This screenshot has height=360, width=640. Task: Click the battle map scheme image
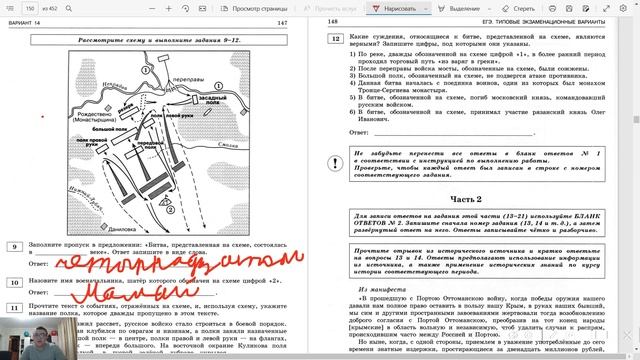159,143
